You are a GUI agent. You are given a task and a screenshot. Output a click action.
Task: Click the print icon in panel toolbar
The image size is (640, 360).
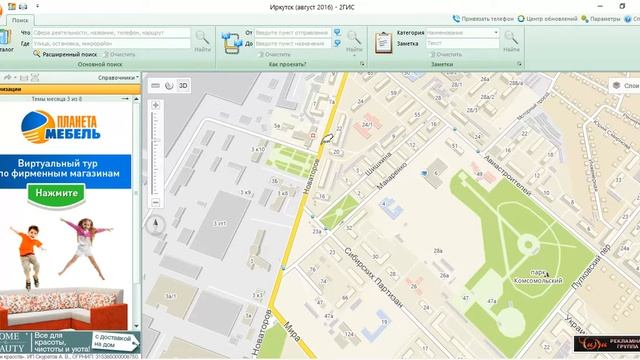pos(35,77)
